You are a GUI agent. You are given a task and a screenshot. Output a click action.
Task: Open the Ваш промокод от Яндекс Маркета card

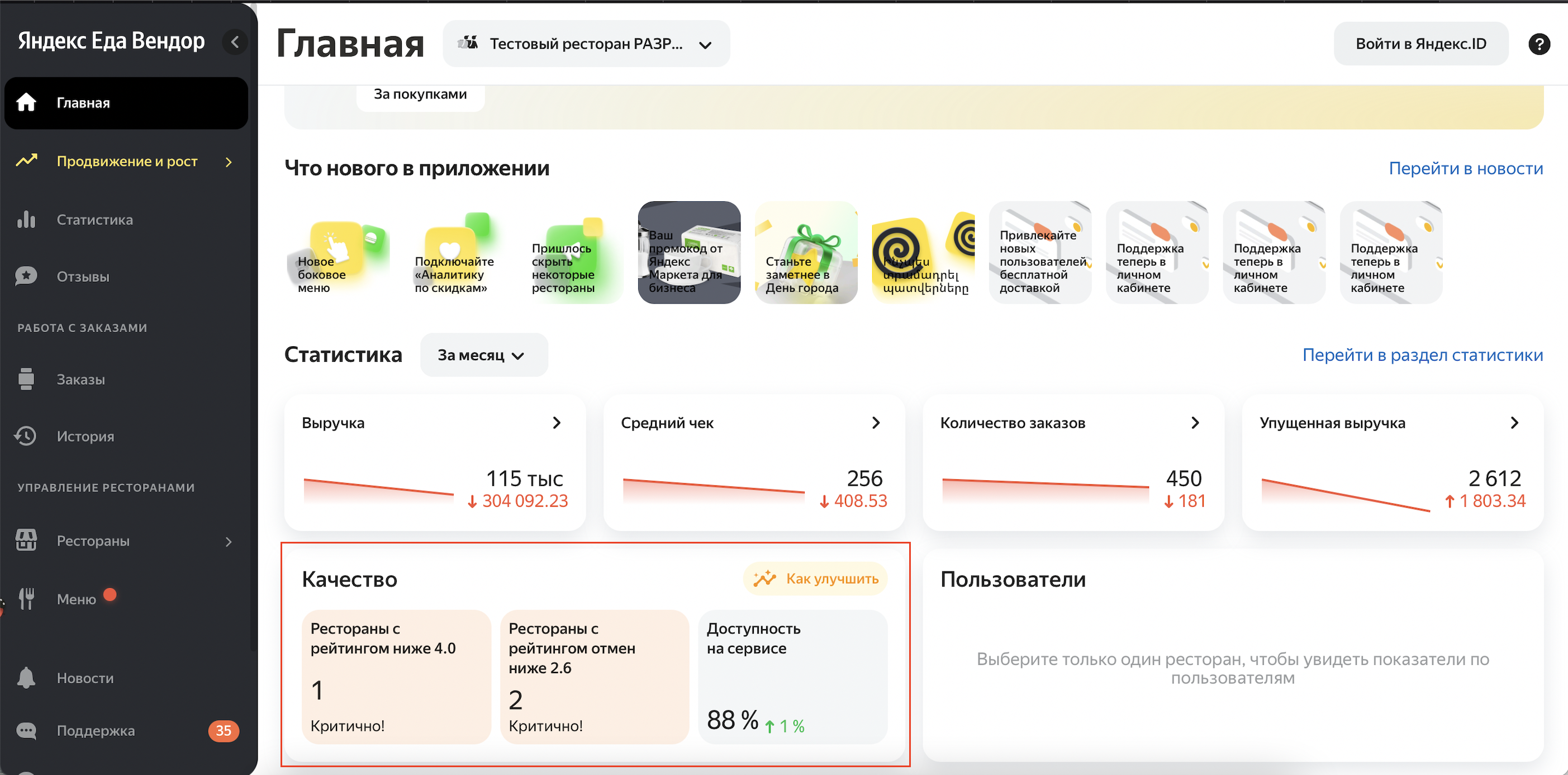coord(689,252)
